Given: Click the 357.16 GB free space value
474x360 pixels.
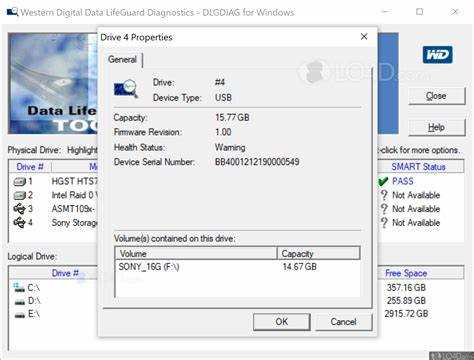Looking at the screenshot, I should 406,287.
